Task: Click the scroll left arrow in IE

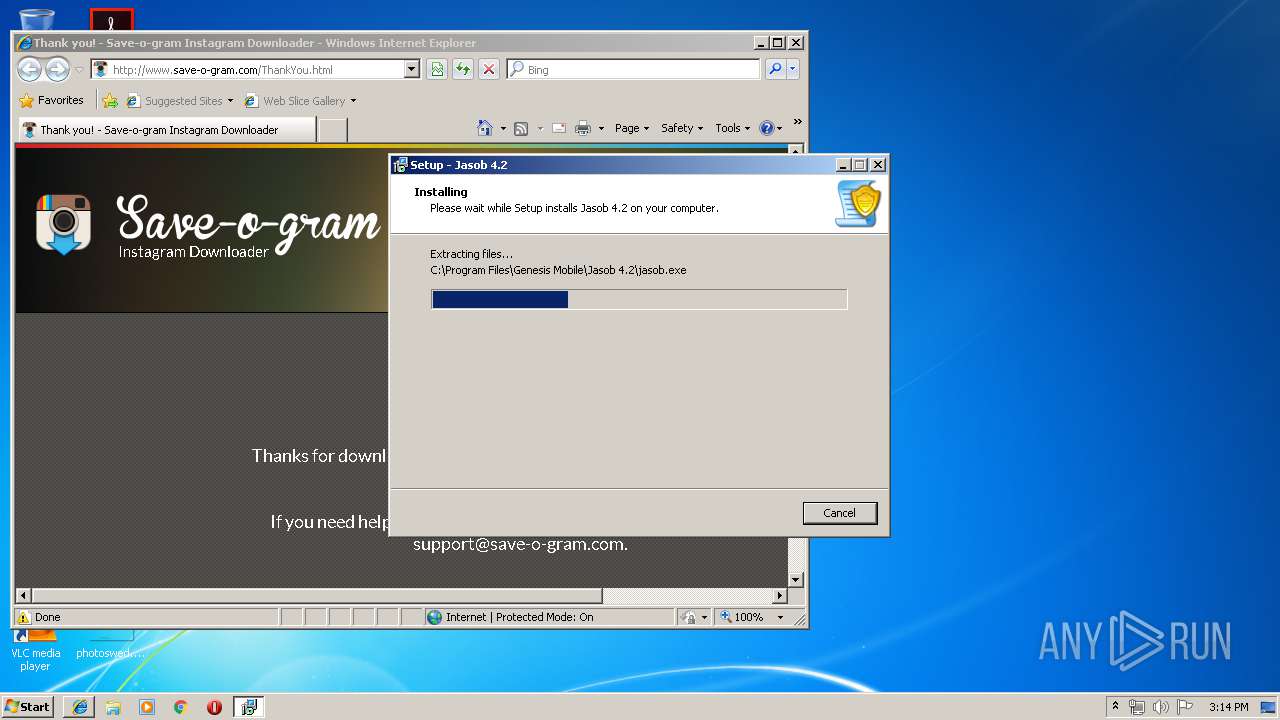Action: [24, 595]
